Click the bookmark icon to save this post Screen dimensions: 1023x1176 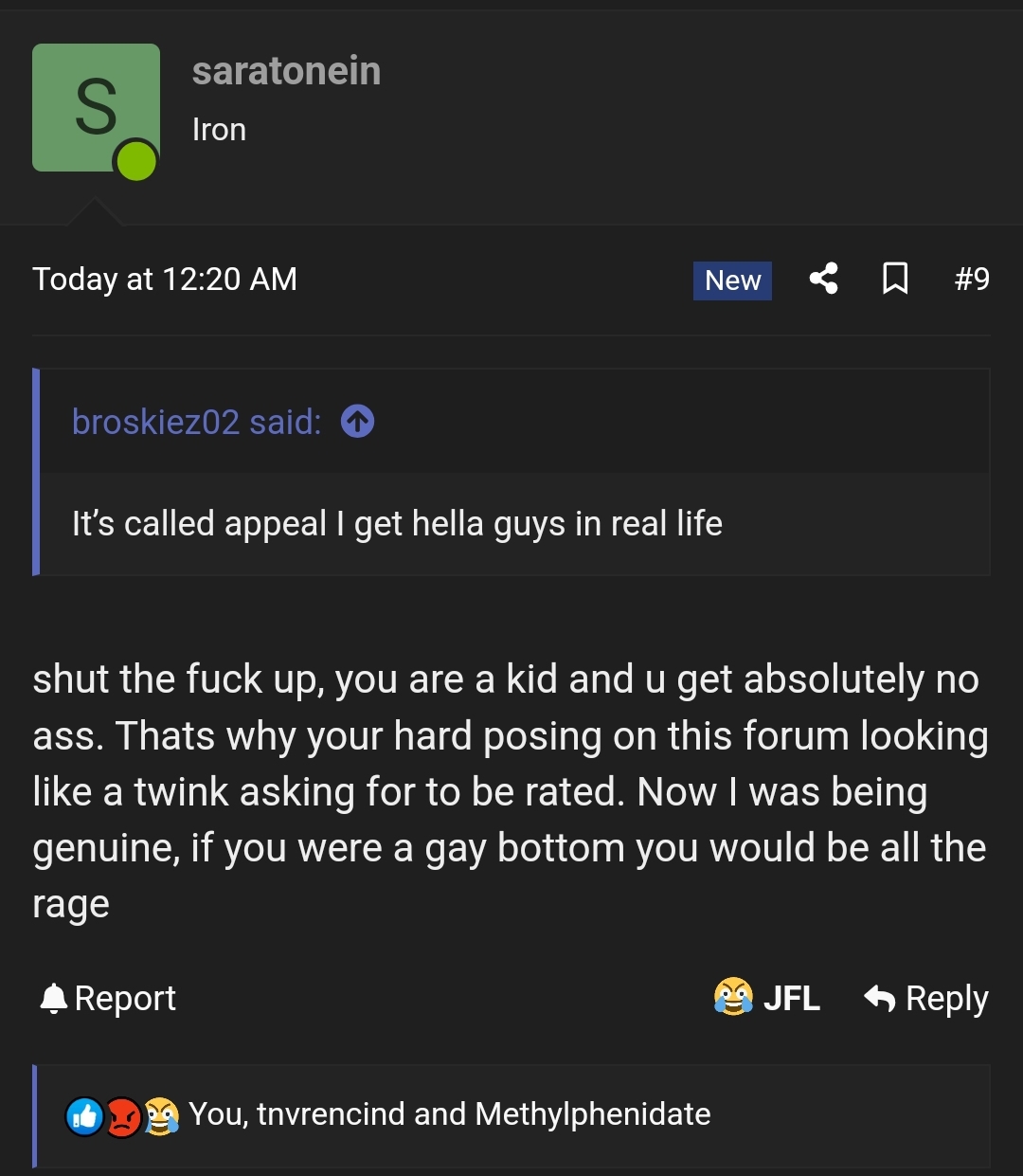(x=895, y=279)
